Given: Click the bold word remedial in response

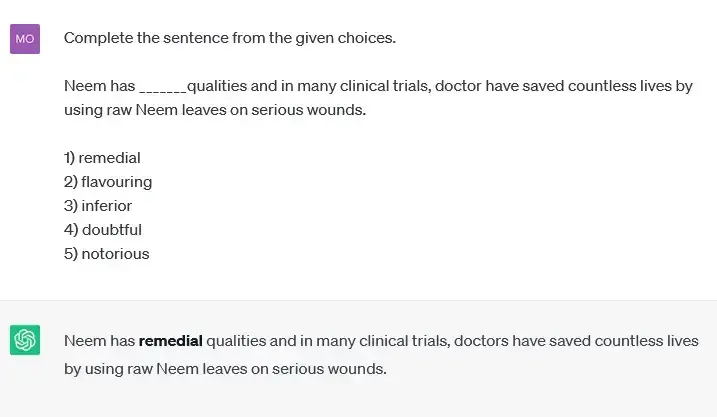Looking at the screenshot, I should click(x=170, y=341).
